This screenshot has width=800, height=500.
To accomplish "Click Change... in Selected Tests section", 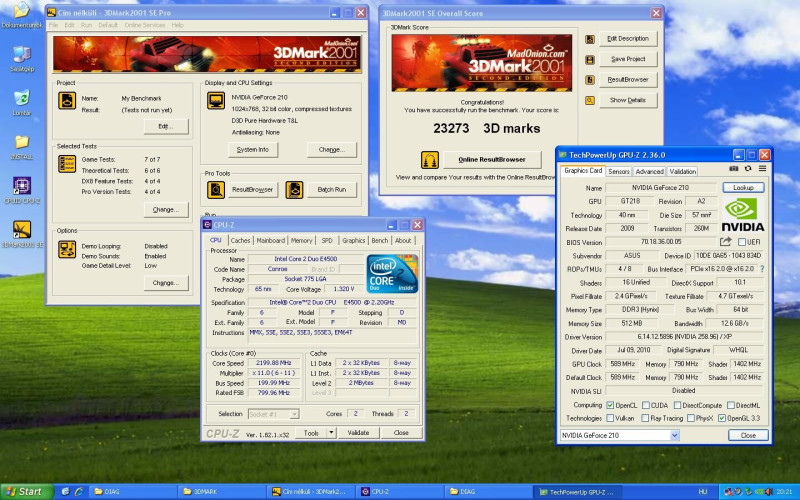I will [x=166, y=210].
